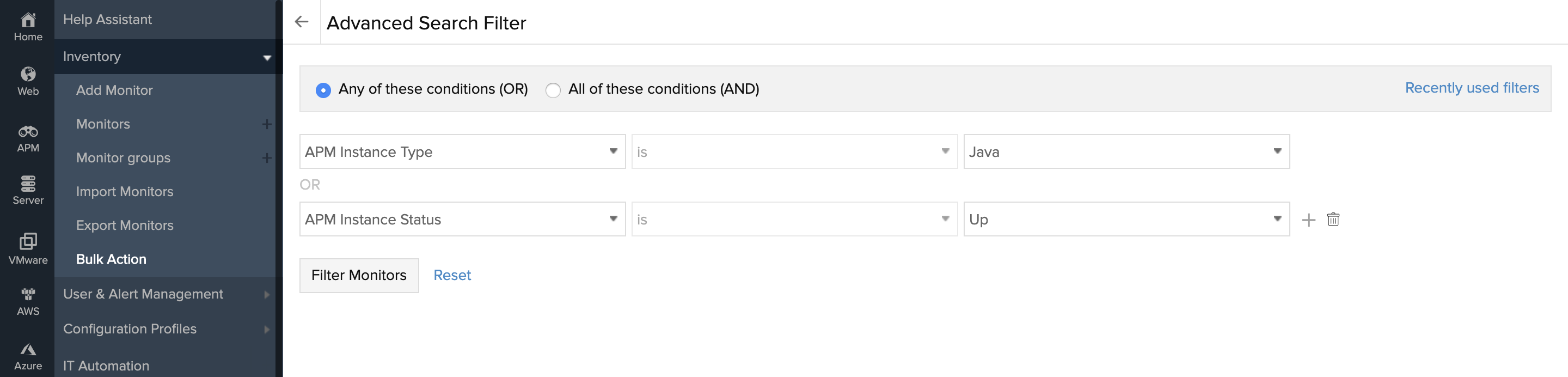Open the AWS section icon
This screenshot has width=1568, height=377.
tap(28, 301)
